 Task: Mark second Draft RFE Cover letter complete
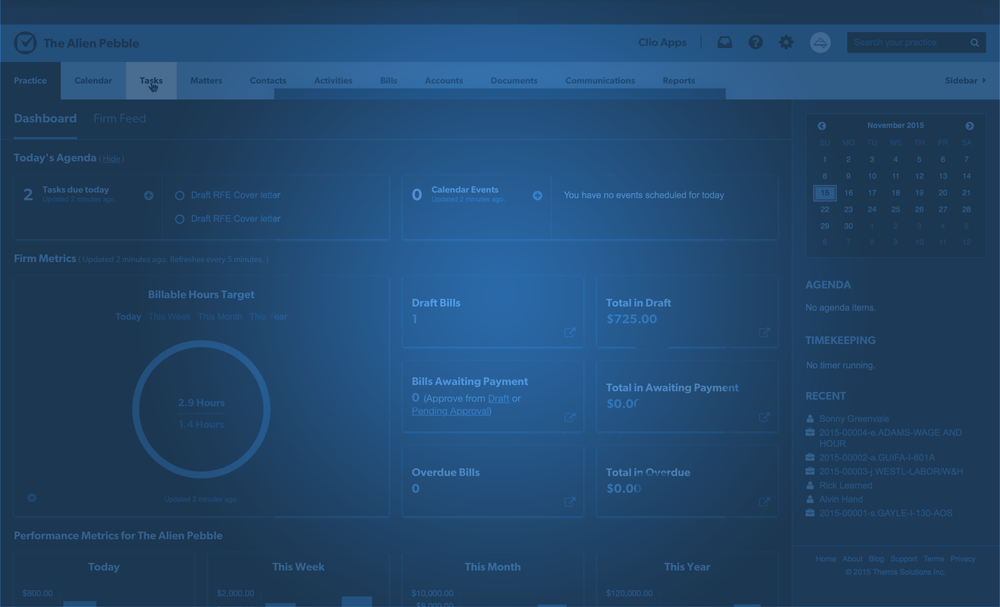(180, 219)
